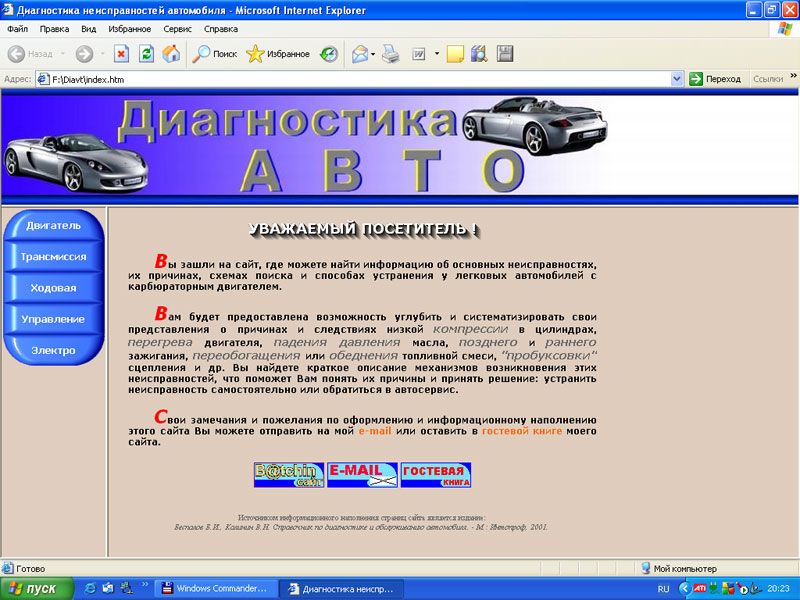Open the Файл menu
Image resolution: width=800 pixels, height=600 pixels.
[18, 29]
